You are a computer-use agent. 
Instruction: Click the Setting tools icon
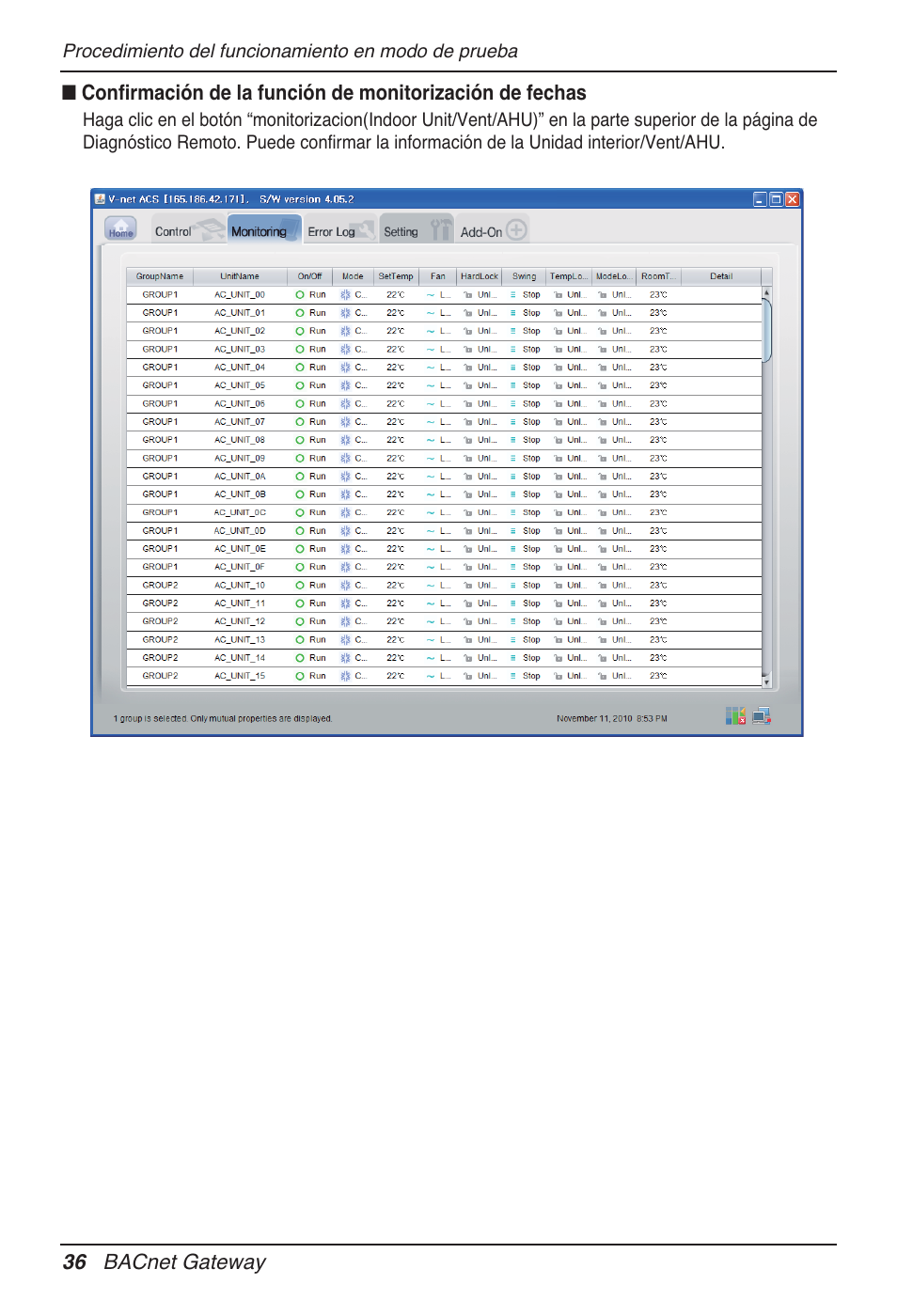pyautogui.click(x=440, y=229)
